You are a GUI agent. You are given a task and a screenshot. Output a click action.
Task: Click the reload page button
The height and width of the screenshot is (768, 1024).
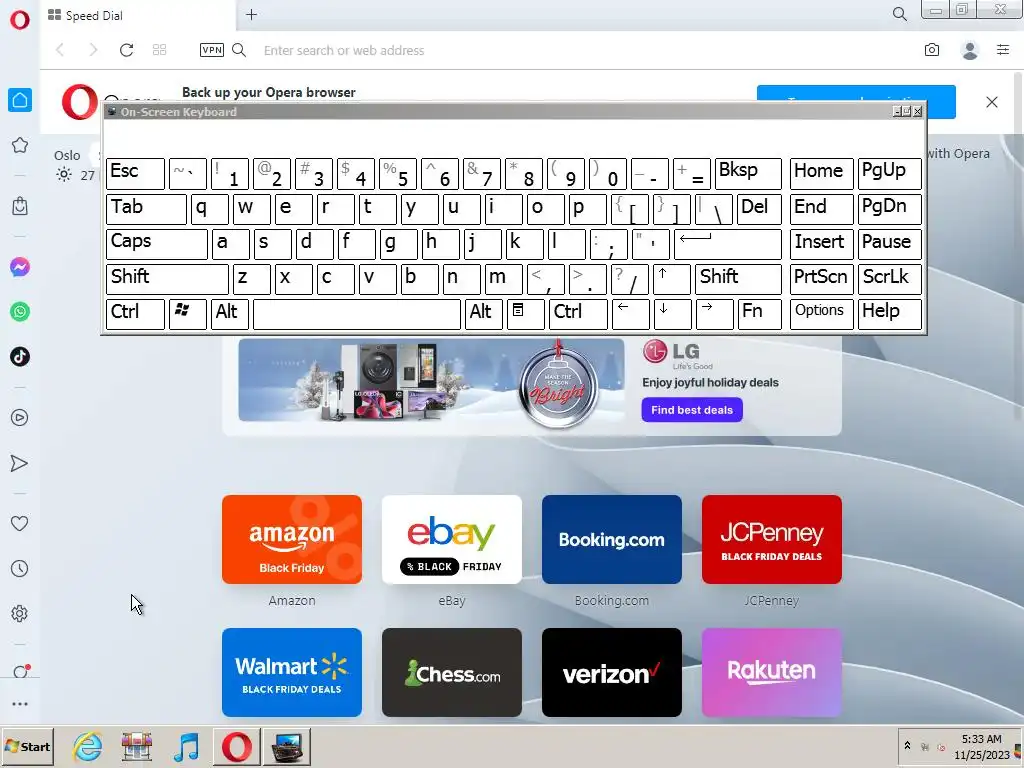click(x=126, y=50)
